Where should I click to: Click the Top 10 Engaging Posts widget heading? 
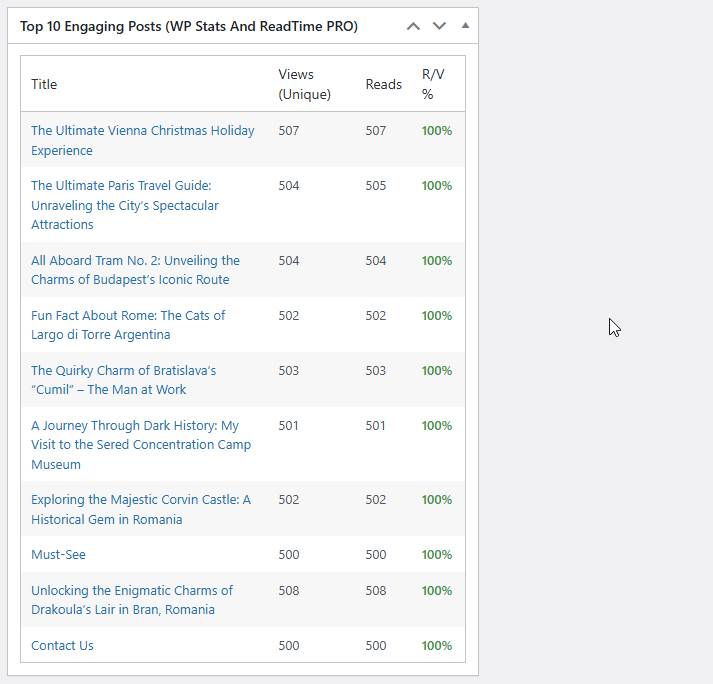coord(188,26)
